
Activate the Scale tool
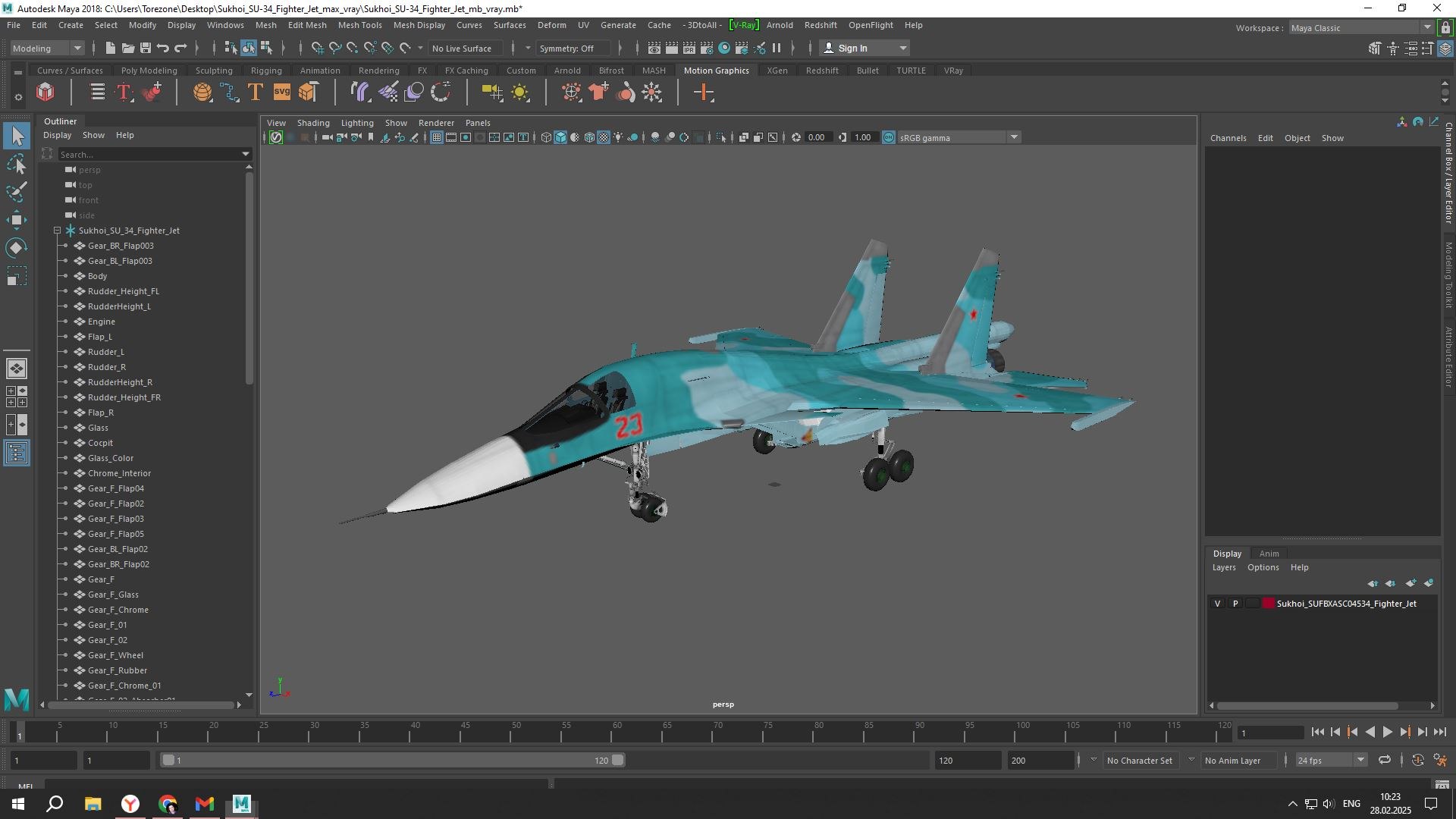[17, 276]
